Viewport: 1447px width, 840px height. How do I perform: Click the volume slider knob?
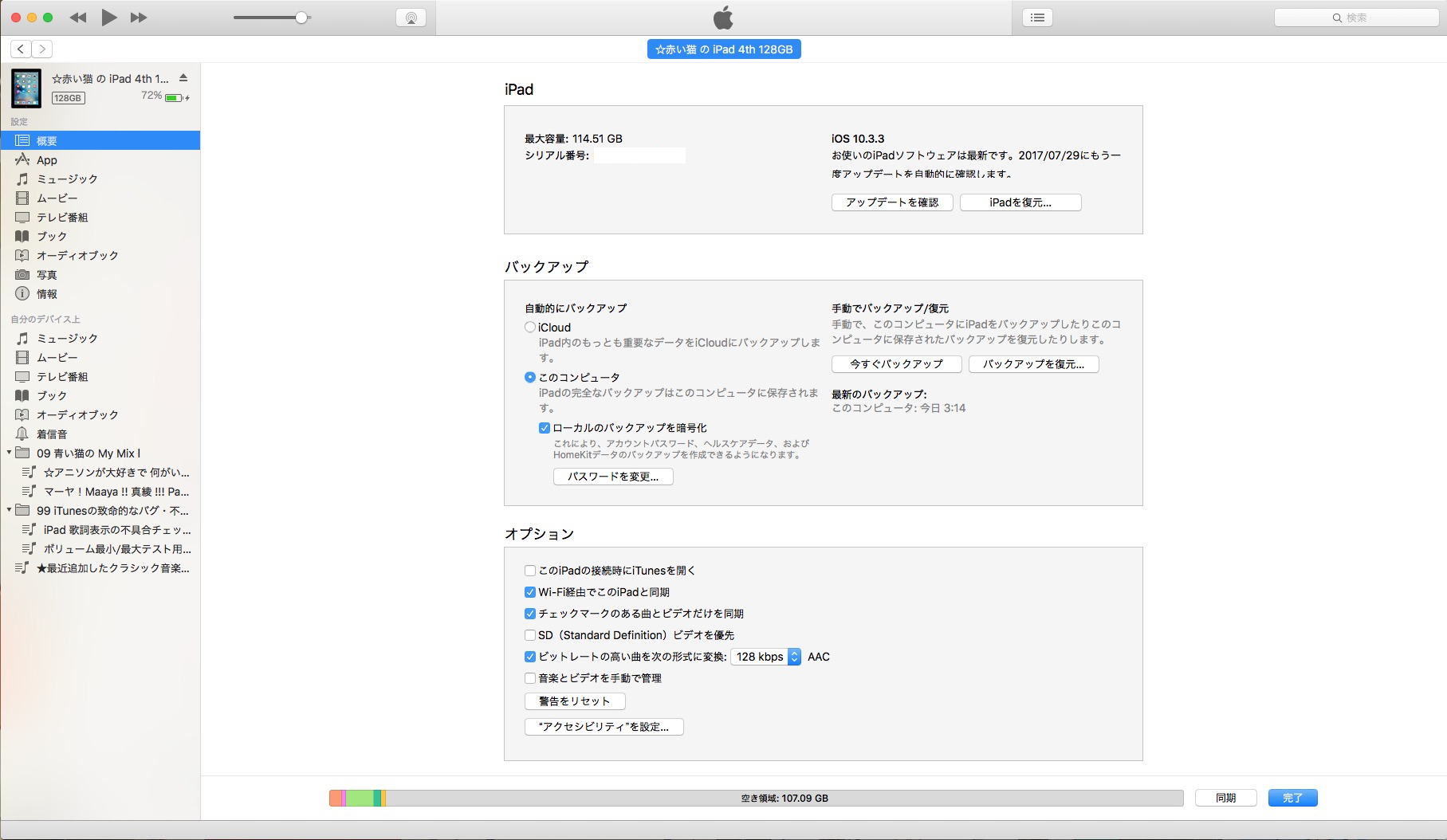(301, 18)
